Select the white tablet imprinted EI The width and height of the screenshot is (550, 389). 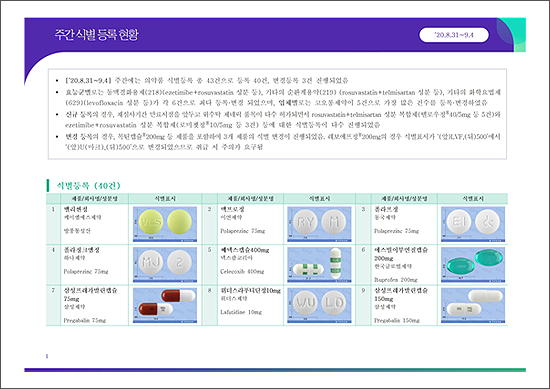point(459,222)
